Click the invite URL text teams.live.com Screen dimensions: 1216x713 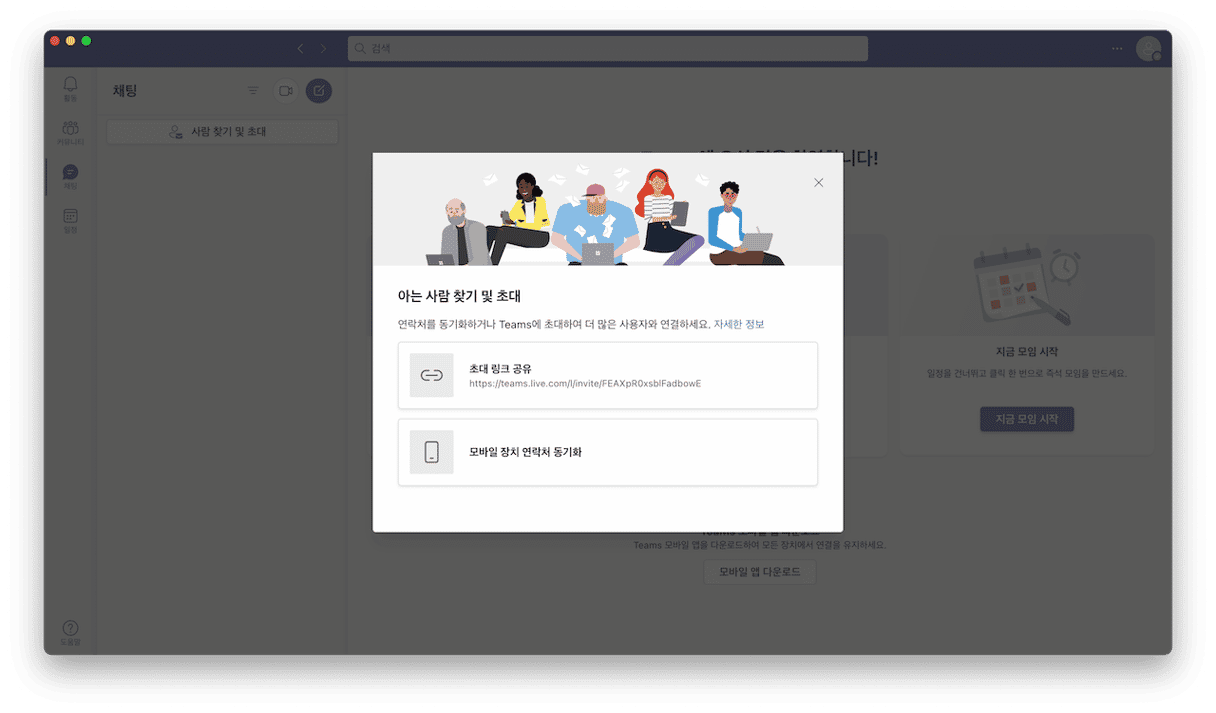tap(585, 383)
